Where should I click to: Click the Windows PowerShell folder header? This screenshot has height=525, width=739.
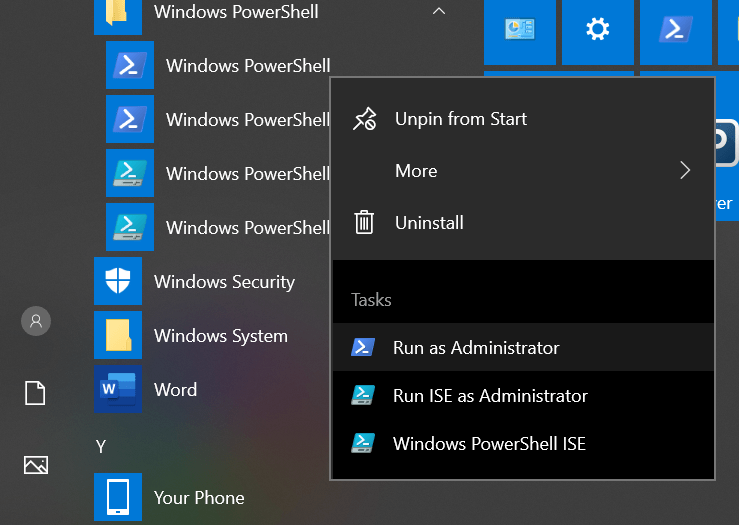pos(236,12)
